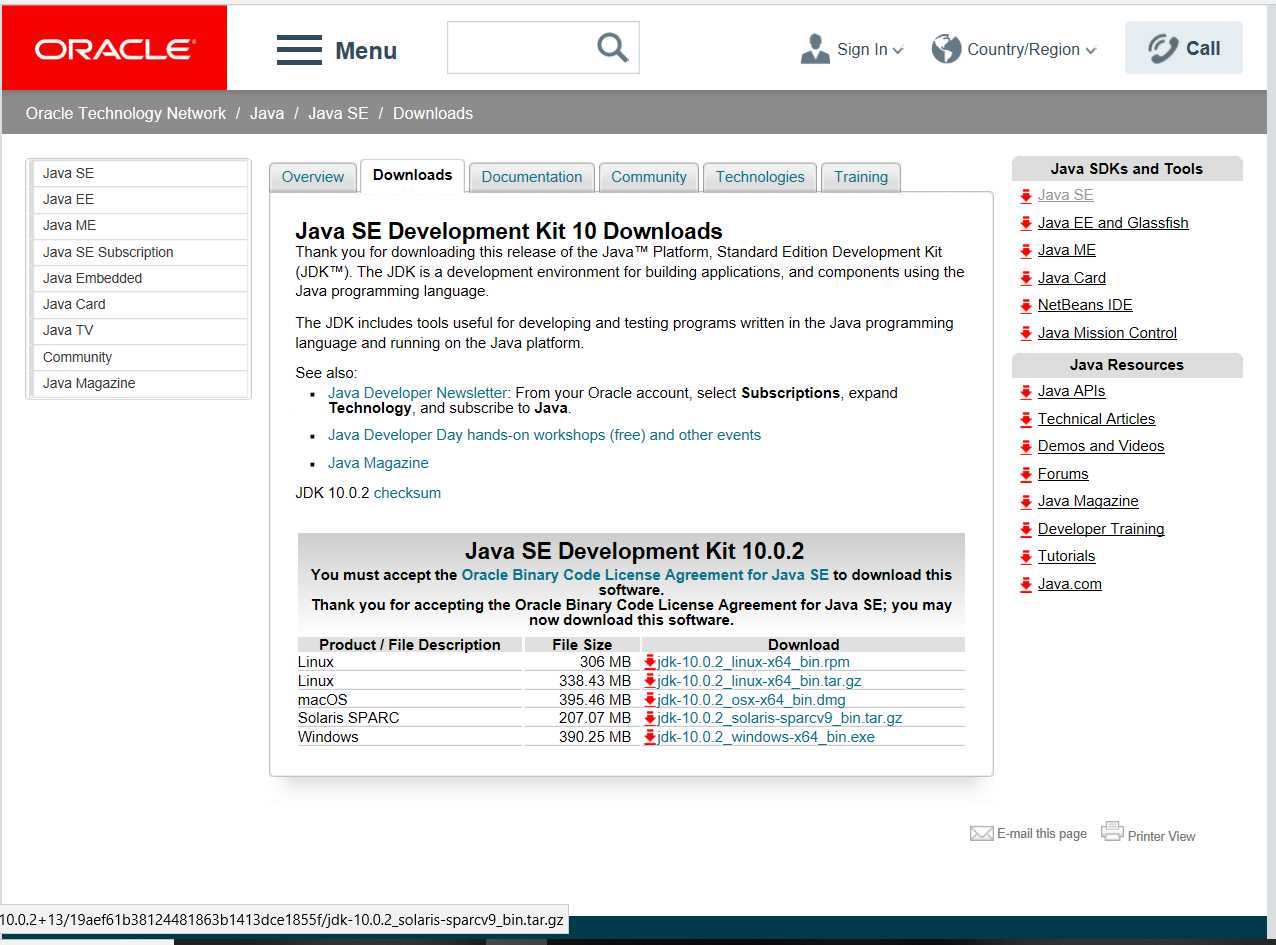
Task: Click the red arrow icon beside NetBeans IDE
Action: (x=1026, y=305)
